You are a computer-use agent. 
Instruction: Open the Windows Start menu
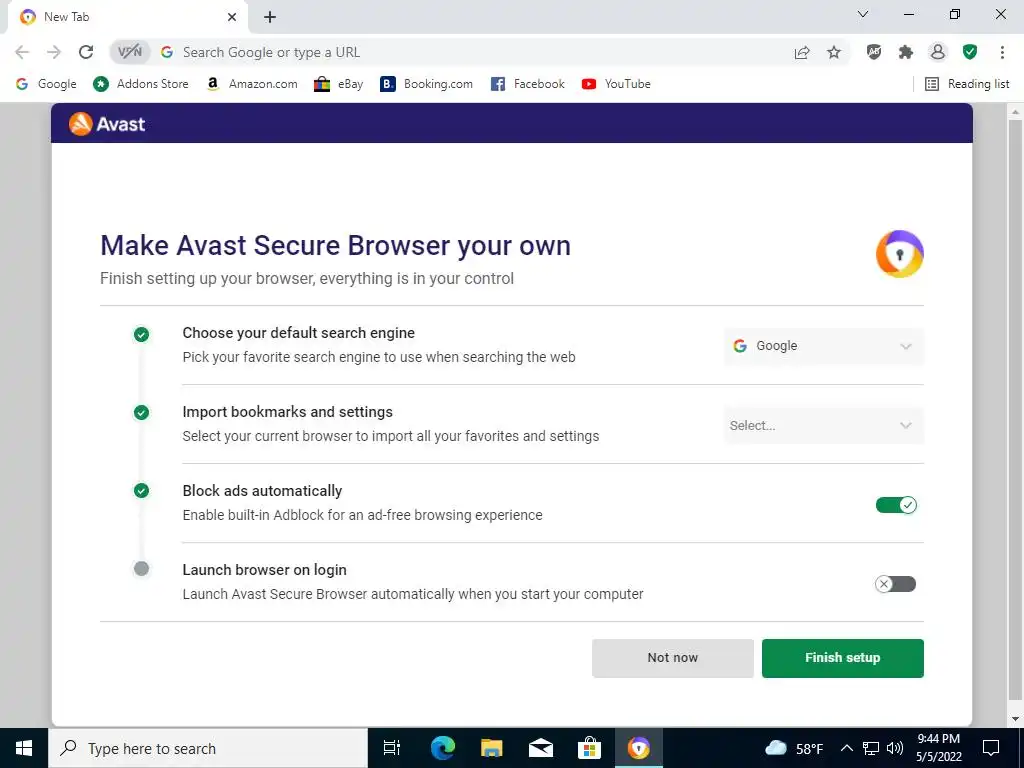tap(24, 748)
